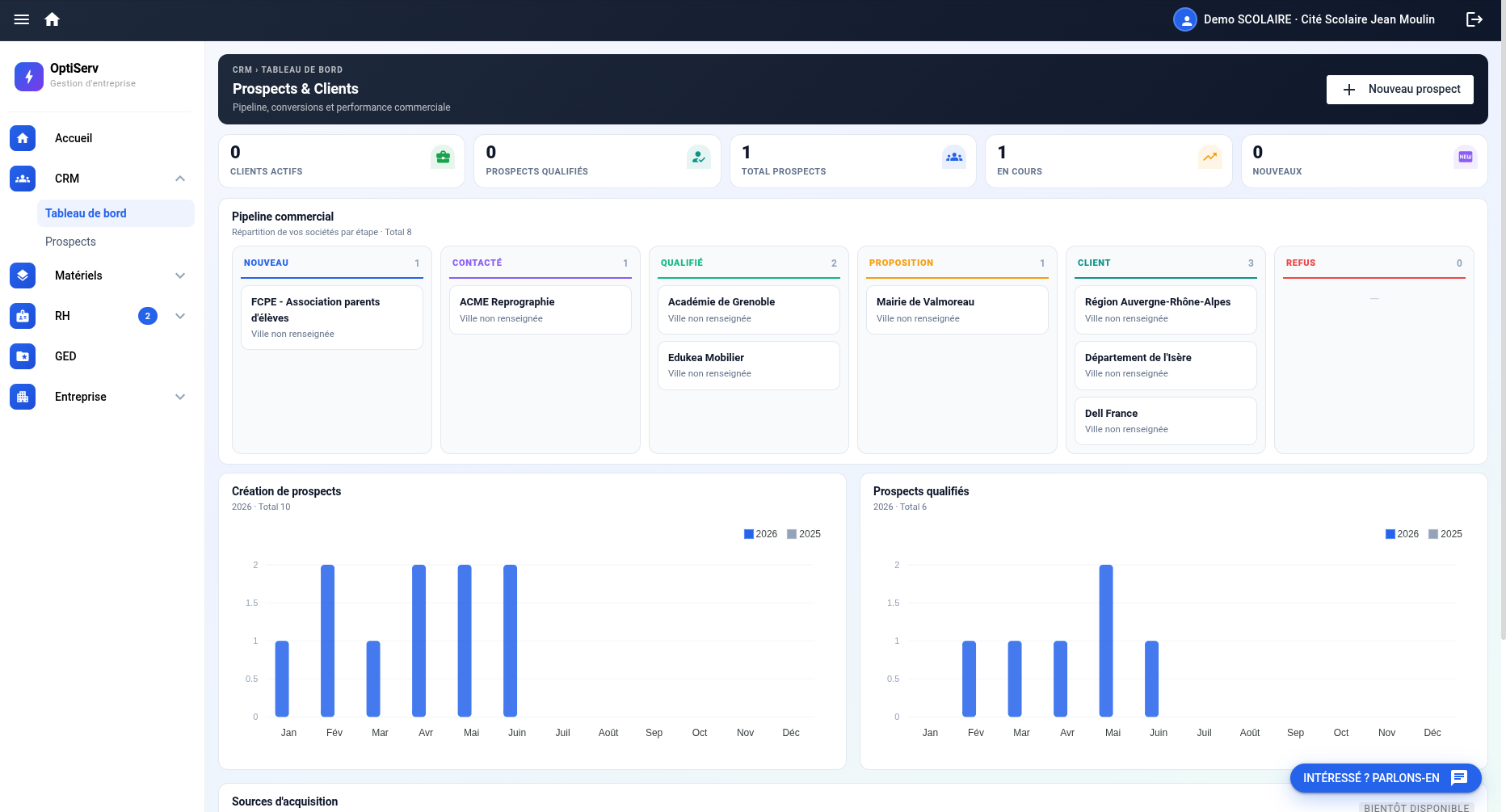Click the Nouveaux NEW badge icon
The height and width of the screenshot is (812, 1506).
click(1466, 157)
